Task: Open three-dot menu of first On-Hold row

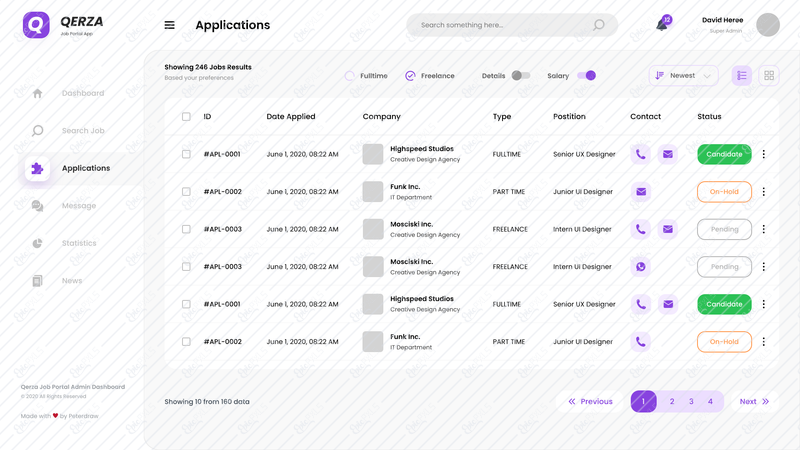Action: (764, 192)
